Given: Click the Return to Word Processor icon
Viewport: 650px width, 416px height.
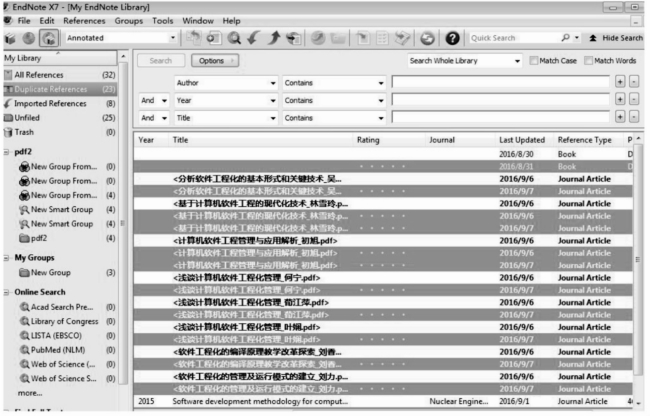Looking at the screenshot, I should click(402, 38).
